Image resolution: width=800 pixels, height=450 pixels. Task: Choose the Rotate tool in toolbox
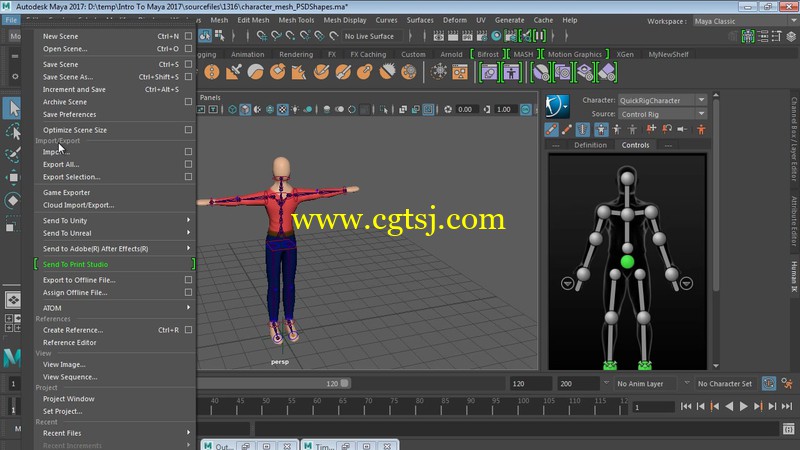[x=13, y=200]
